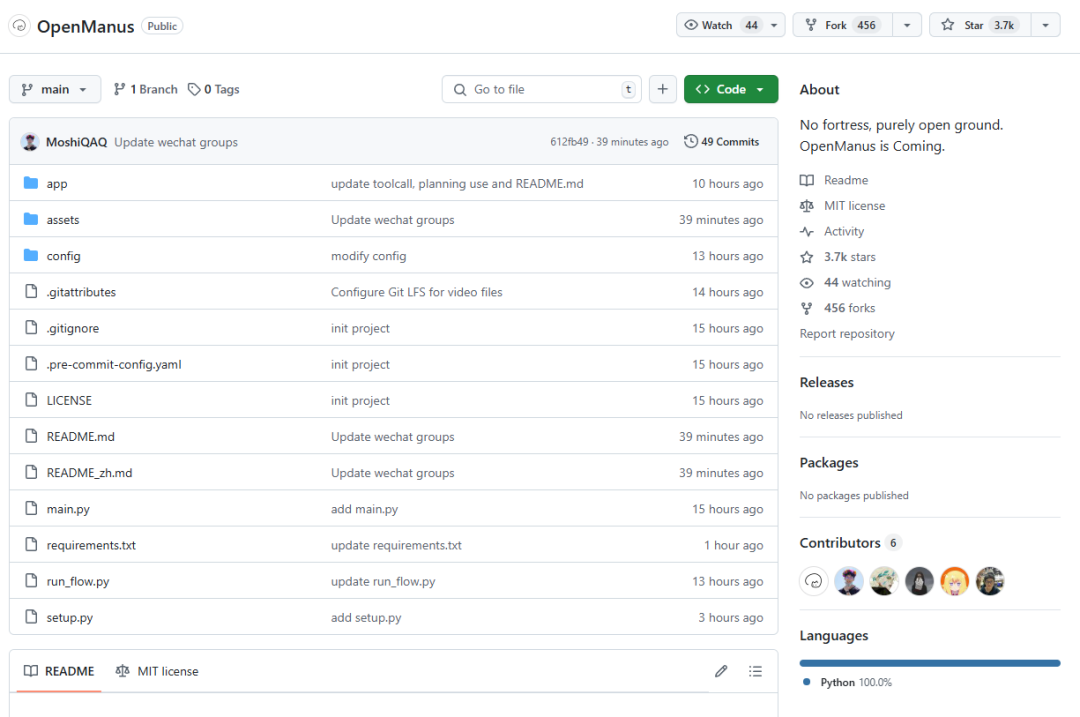Click the assets folder icon

click(x=31, y=219)
